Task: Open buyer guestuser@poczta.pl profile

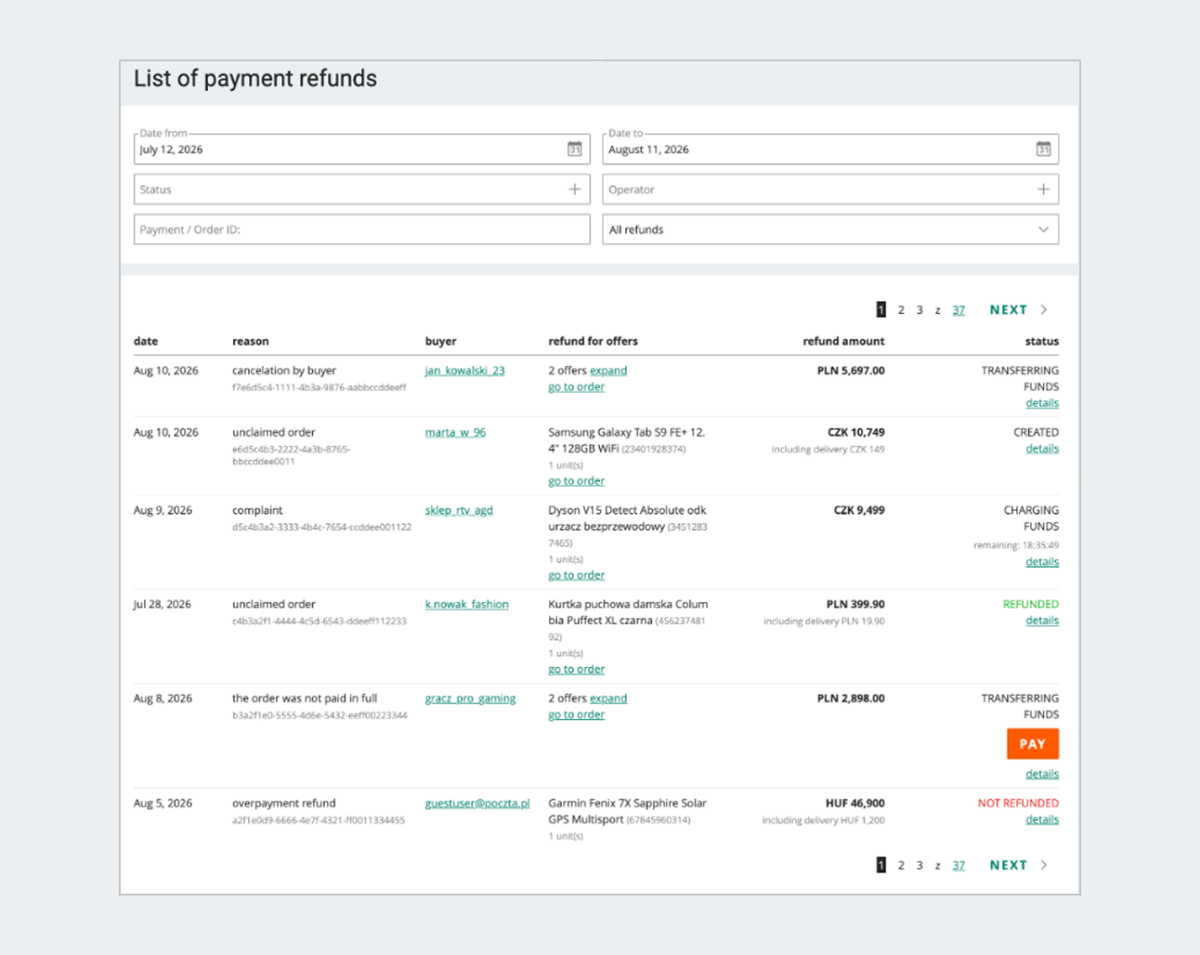Action: click(x=477, y=803)
